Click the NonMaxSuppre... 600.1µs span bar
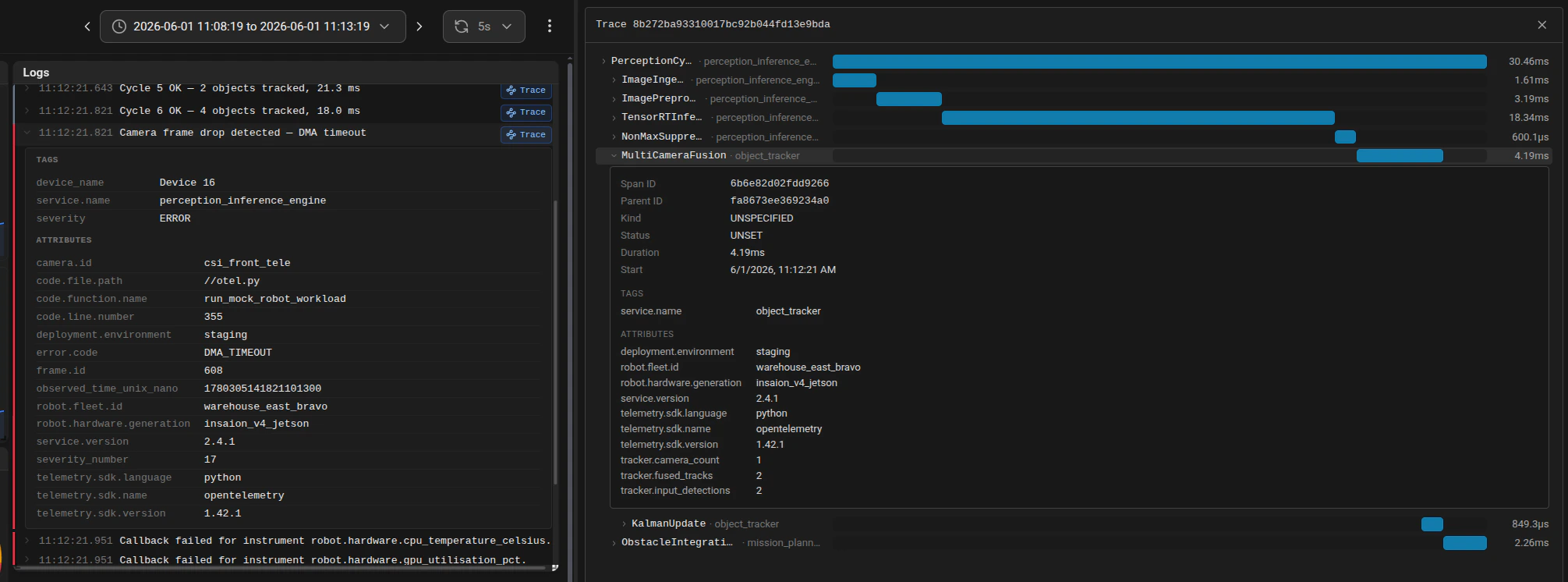1568x582 pixels. coord(1345,137)
